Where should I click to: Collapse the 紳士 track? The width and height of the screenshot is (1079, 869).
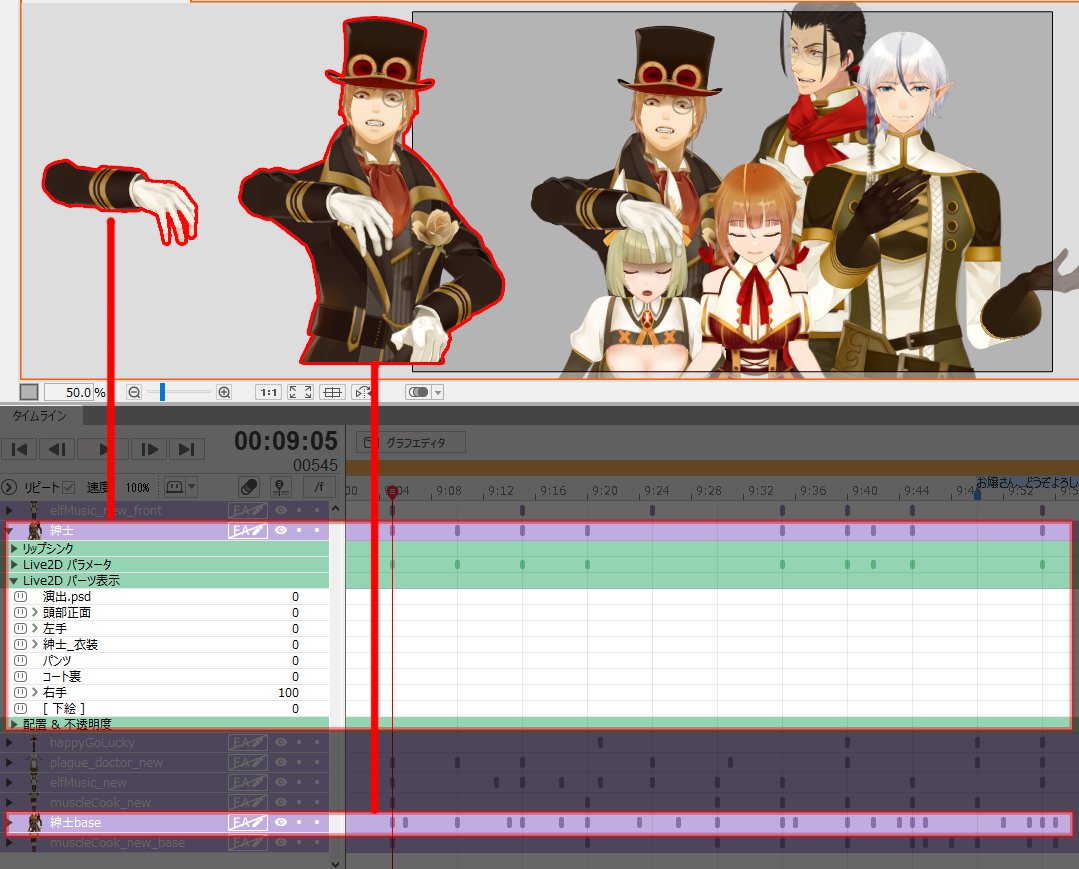point(10,530)
